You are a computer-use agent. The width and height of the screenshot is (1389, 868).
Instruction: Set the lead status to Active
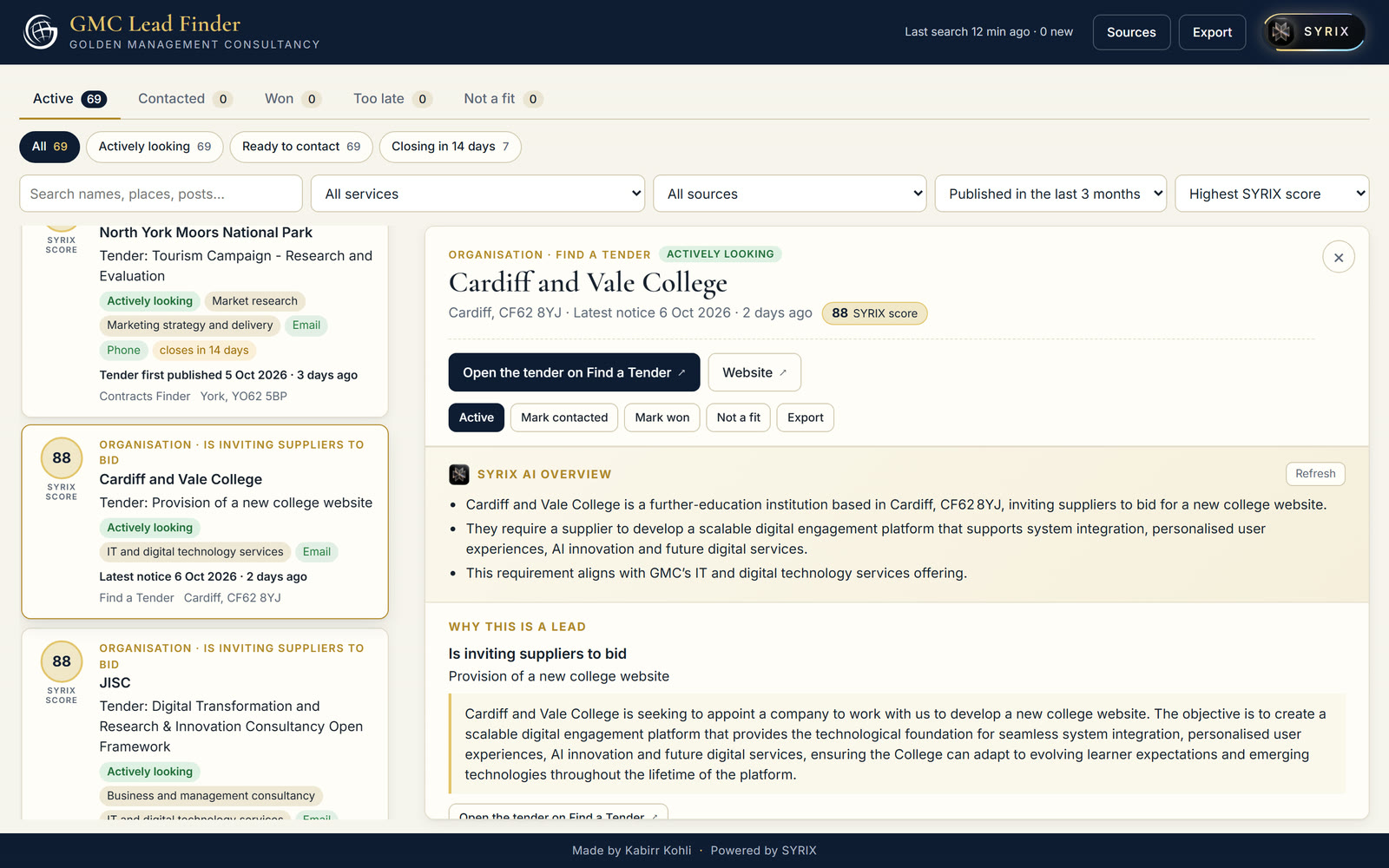coord(476,418)
